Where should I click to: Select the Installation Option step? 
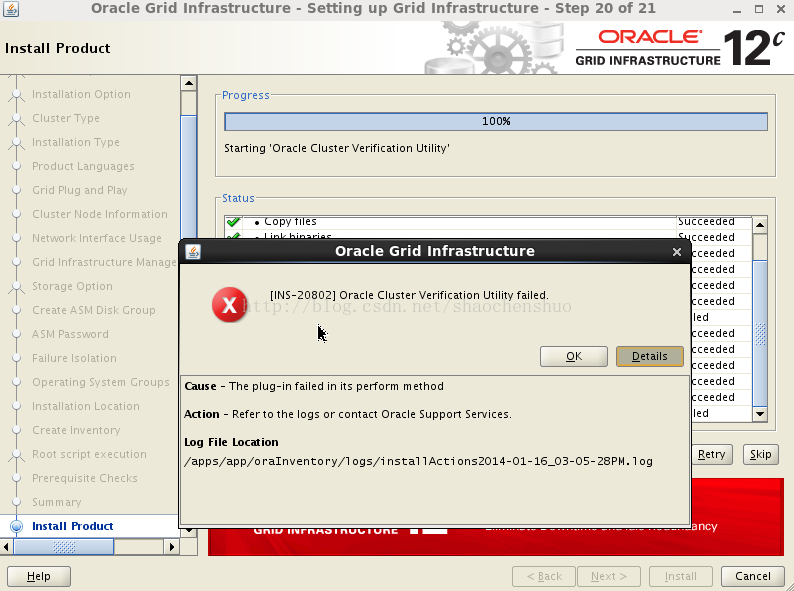click(x=81, y=94)
